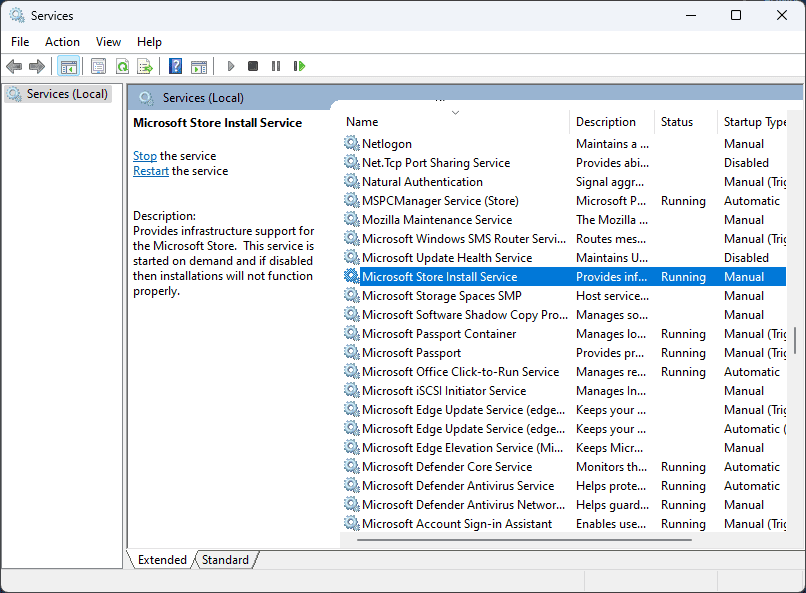Click Automatic startup type of Microsoft Defender Core Service
The width and height of the screenshot is (806, 593).
point(752,467)
